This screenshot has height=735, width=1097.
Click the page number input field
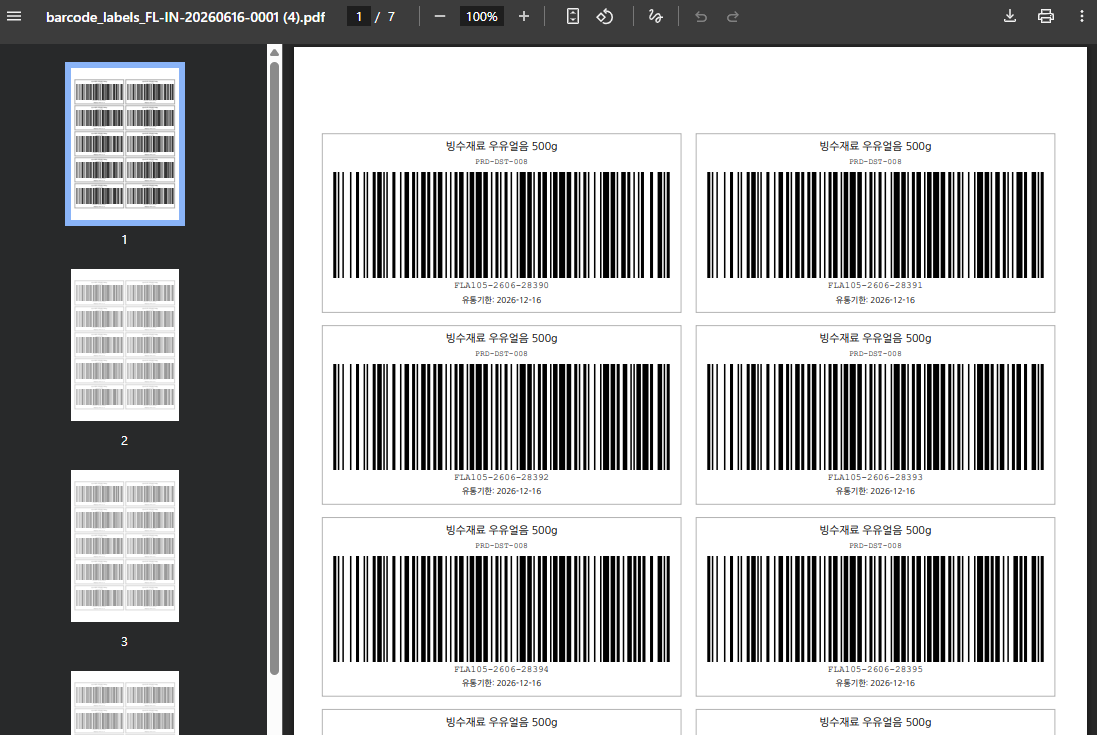[x=359, y=16]
